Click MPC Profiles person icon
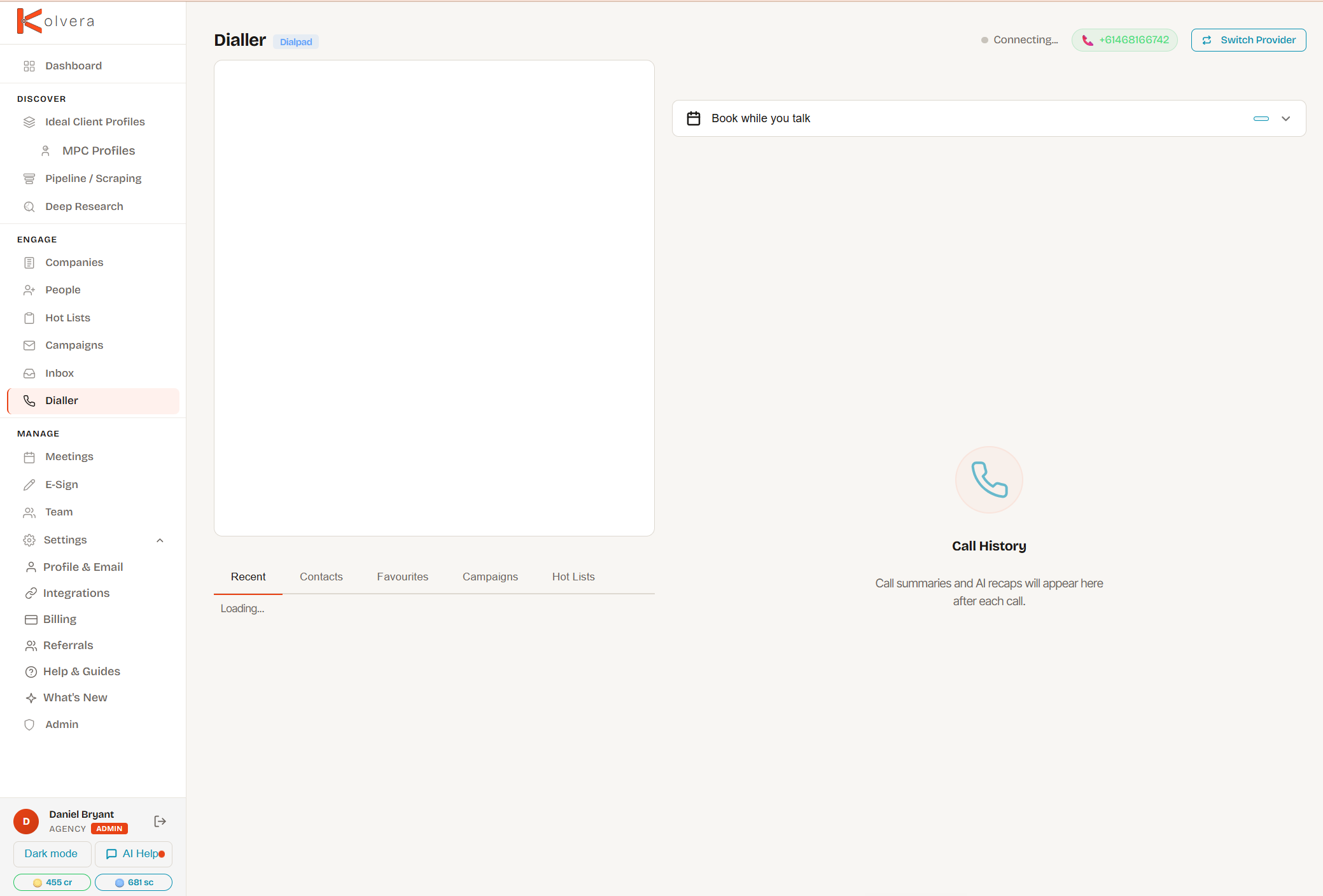 click(x=46, y=151)
